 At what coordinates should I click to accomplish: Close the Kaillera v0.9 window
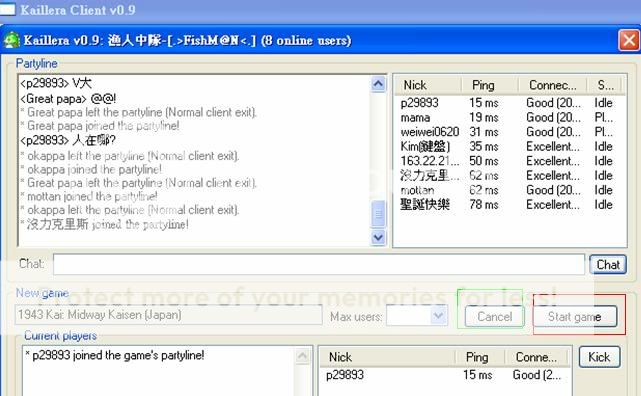tap(629, 40)
